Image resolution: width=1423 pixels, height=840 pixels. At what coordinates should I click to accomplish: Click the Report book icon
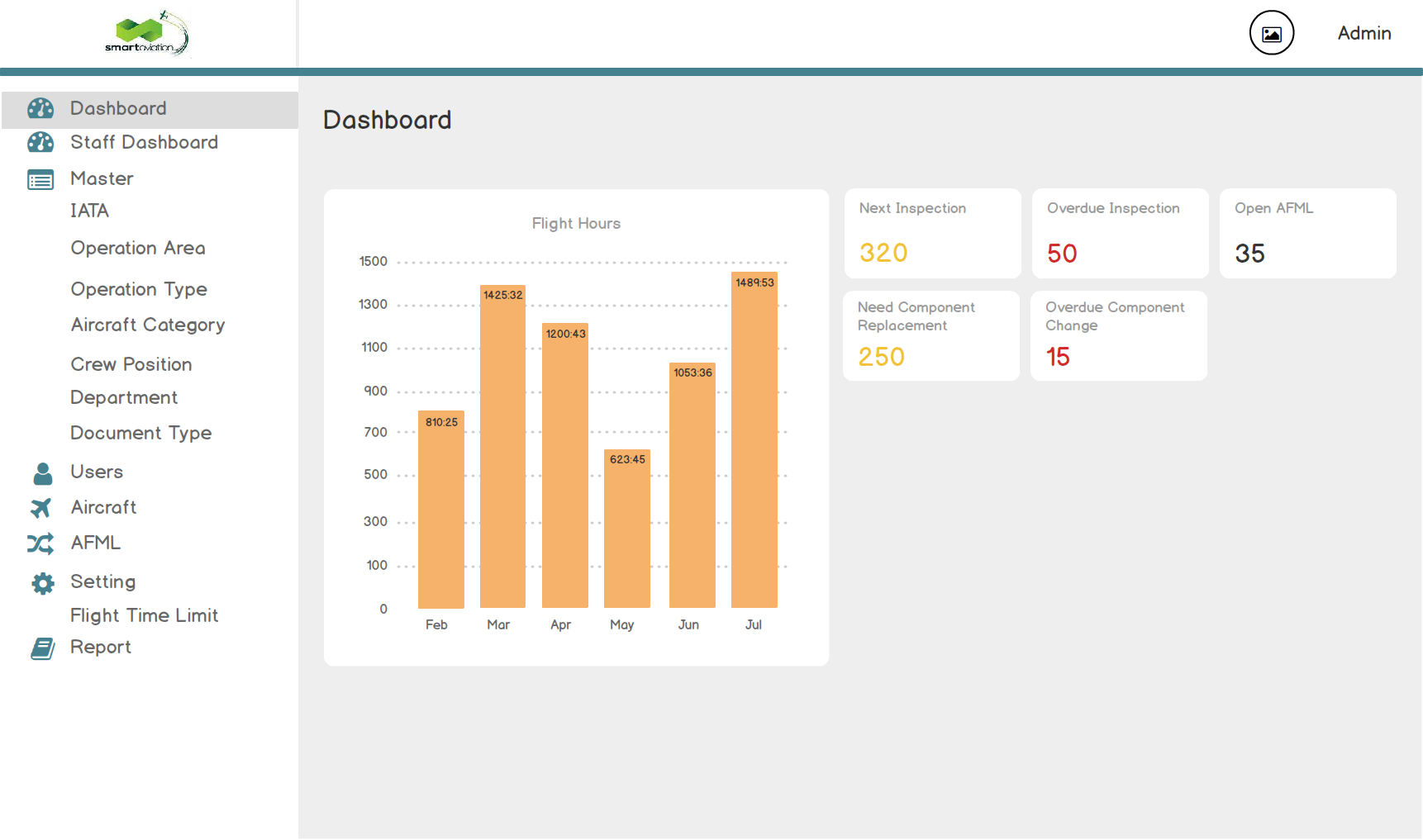coord(42,648)
